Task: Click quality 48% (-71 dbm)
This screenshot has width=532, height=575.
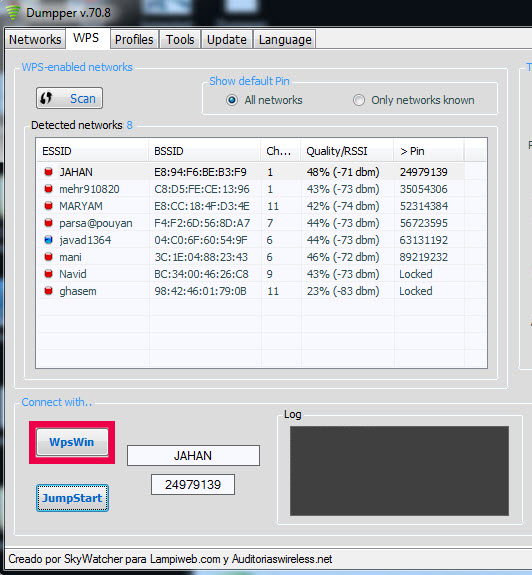Action: click(x=343, y=172)
